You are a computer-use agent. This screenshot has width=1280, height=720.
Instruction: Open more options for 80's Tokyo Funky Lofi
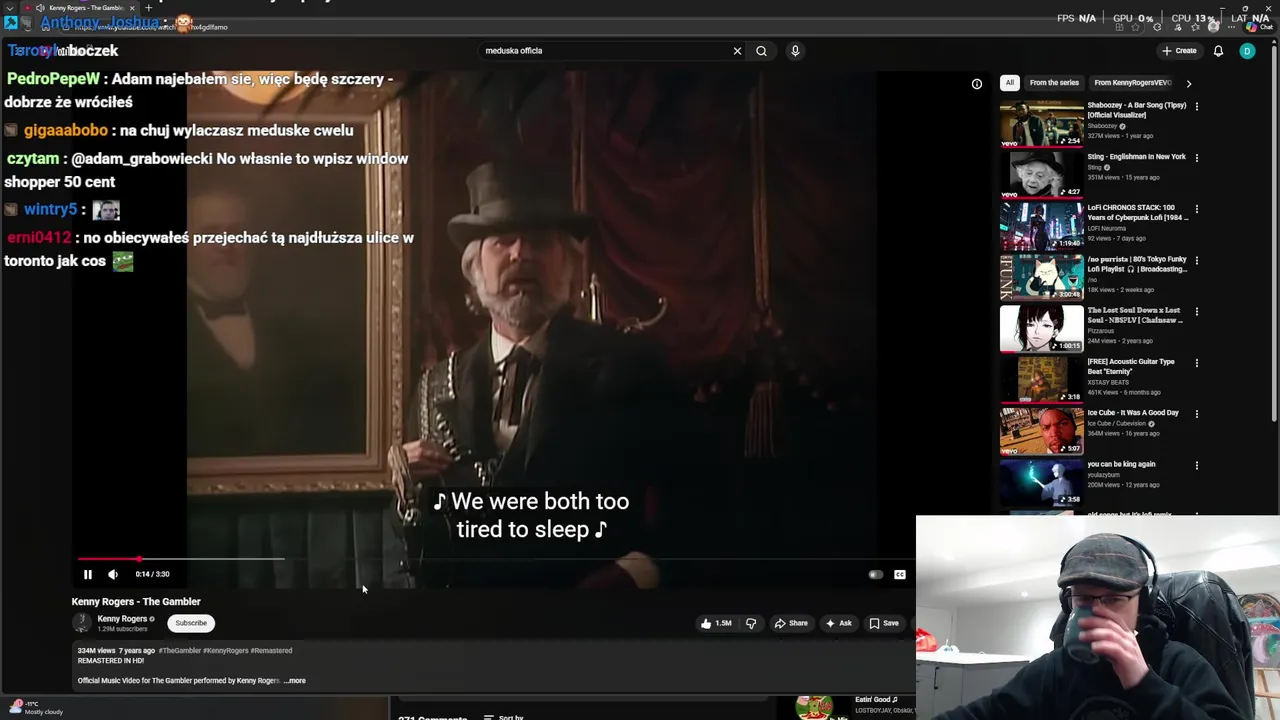[1196, 260]
